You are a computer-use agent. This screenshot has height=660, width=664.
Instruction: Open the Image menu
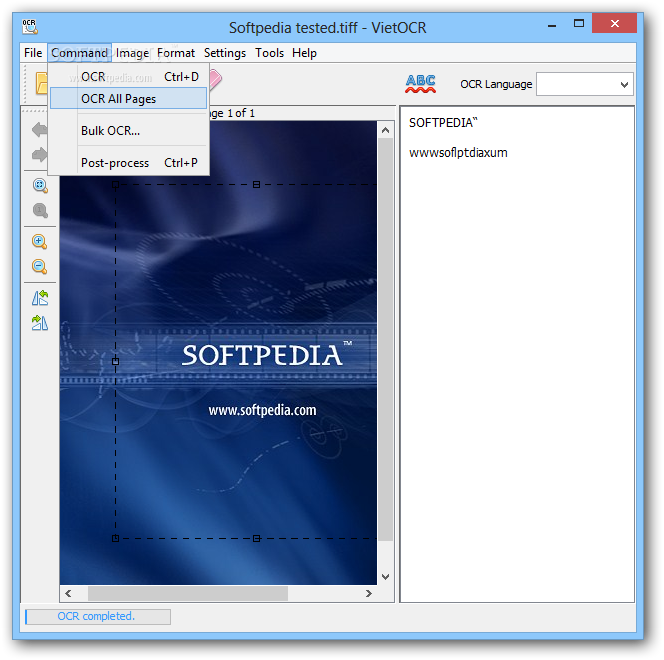[132, 53]
